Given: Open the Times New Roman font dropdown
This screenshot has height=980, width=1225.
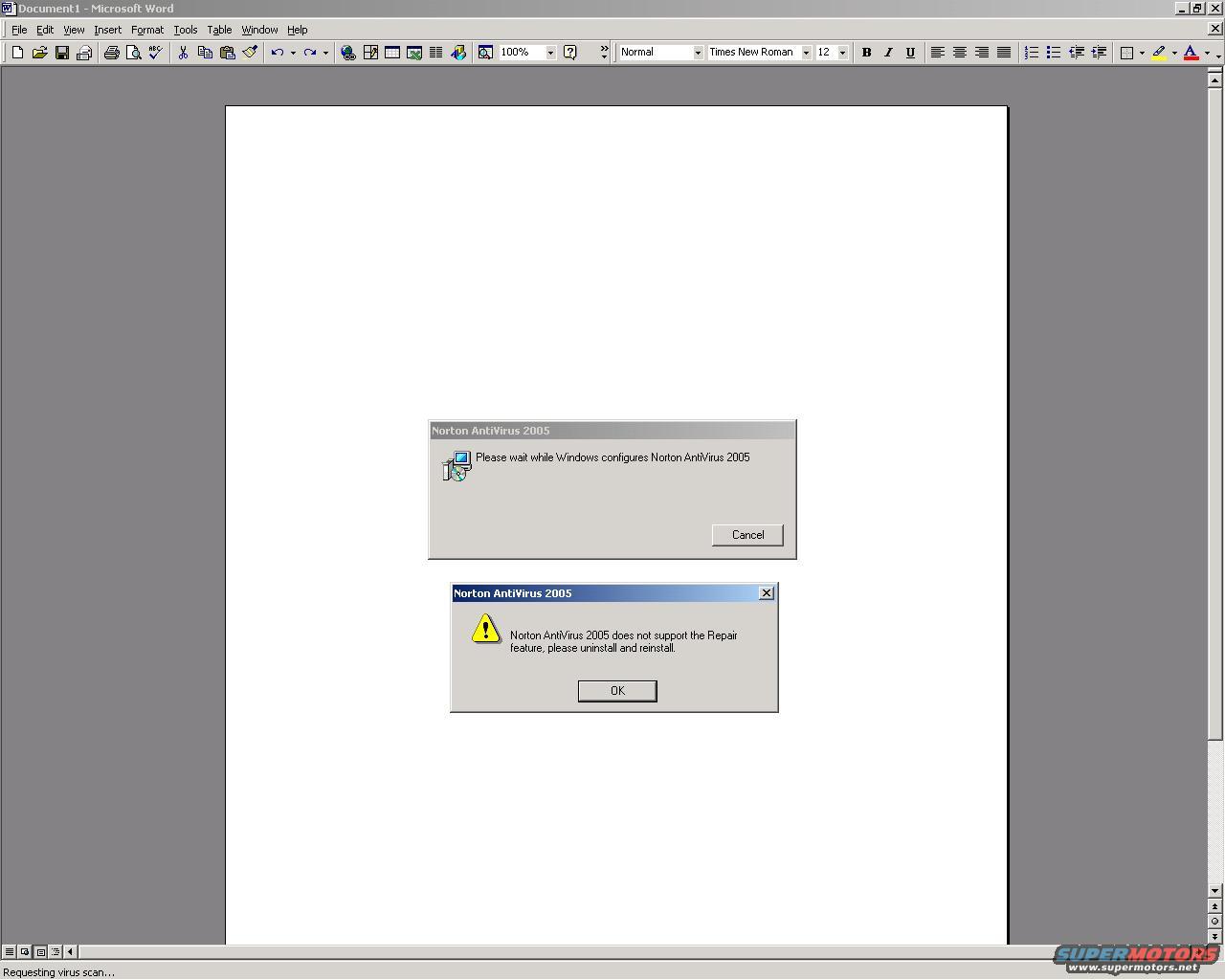Looking at the screenshot, I should pyautogui.click(x=806, y=53).
